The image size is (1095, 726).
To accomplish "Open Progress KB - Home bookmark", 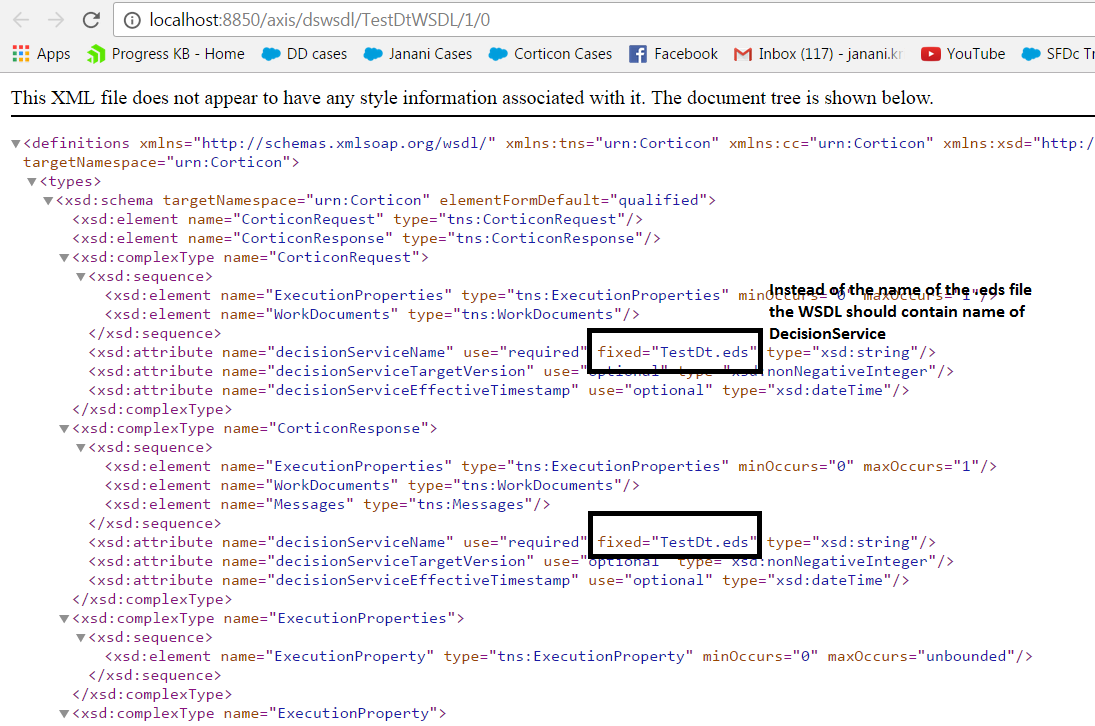I will click(166, 54).
